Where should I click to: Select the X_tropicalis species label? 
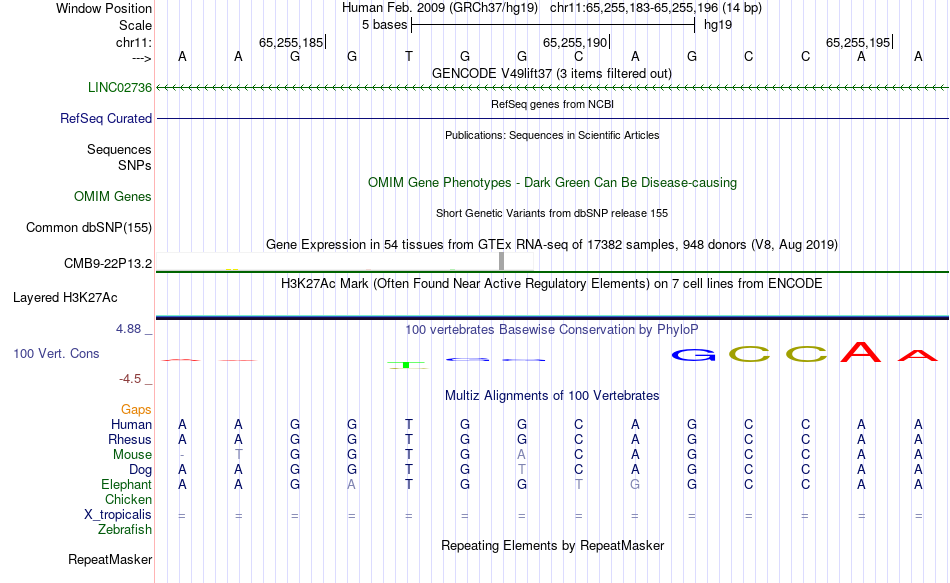click(118, 515)
